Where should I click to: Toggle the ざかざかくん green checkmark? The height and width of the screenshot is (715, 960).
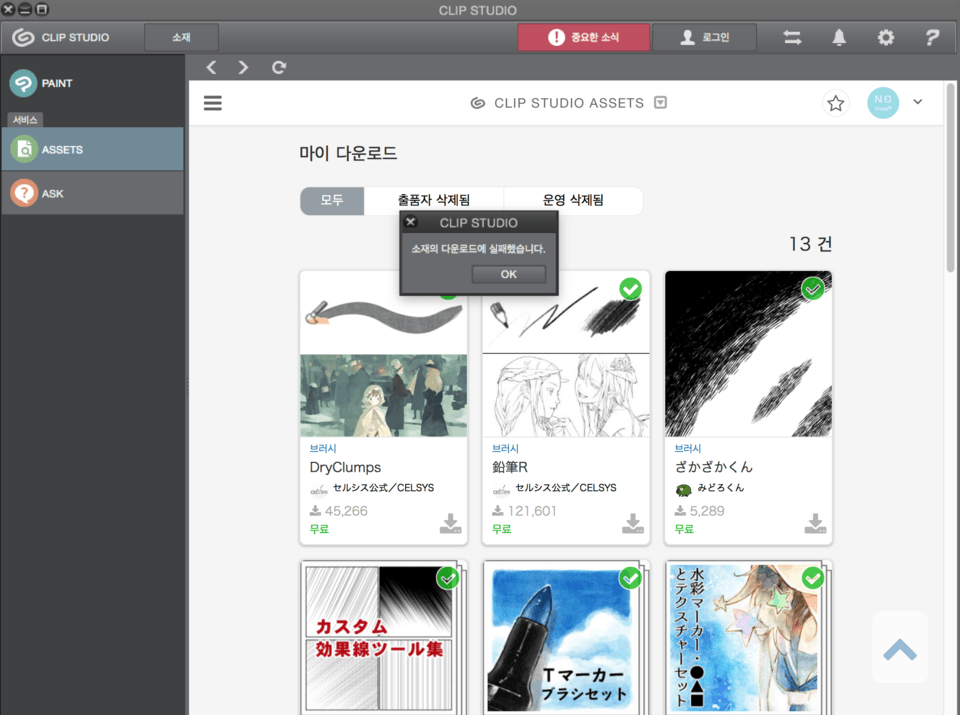[x=812, y=289]
